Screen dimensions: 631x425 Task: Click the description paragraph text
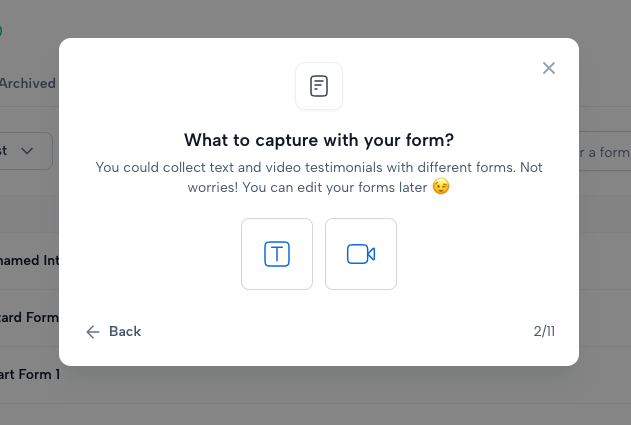[x=319, y=177]
